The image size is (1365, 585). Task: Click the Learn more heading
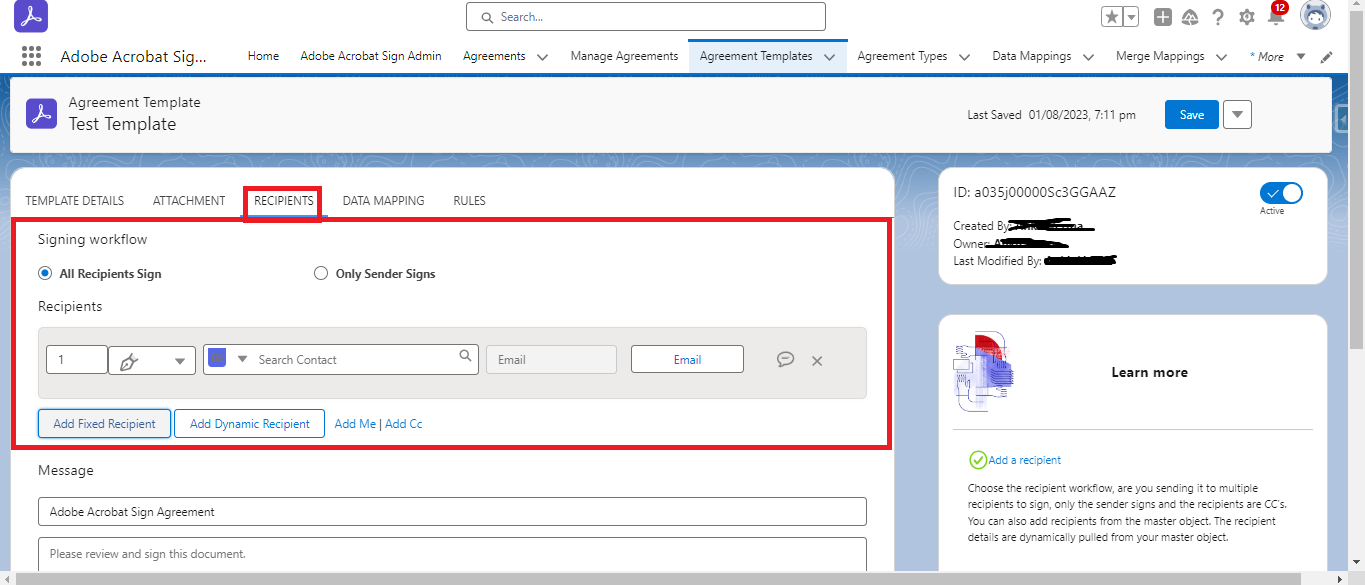tap(1150, 372)
